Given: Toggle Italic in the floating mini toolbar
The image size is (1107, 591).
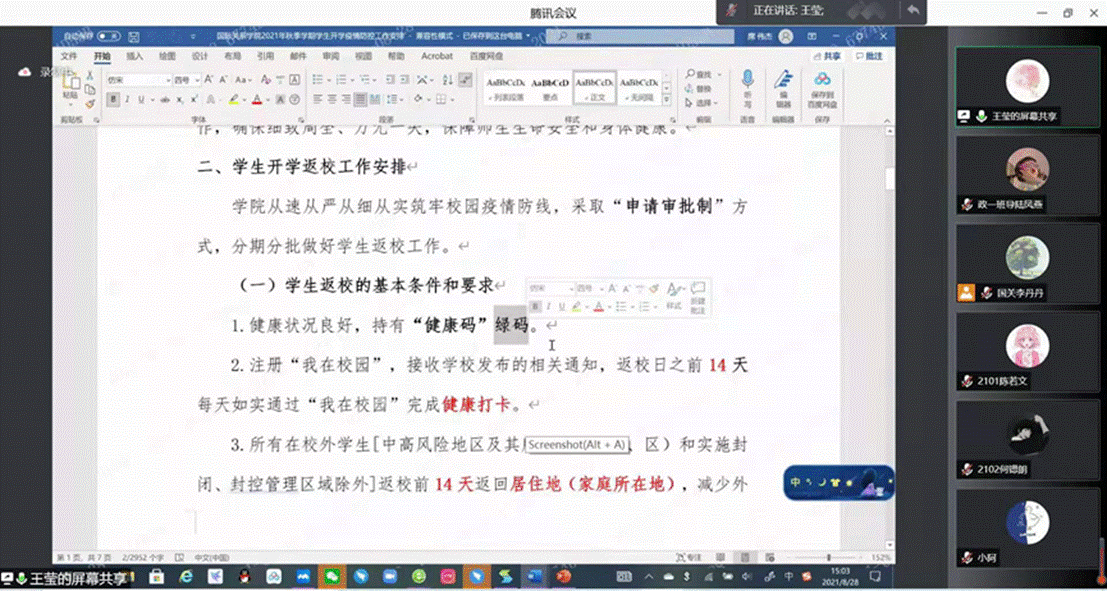Looking at the screenshot, I should [x=549, y=307].
